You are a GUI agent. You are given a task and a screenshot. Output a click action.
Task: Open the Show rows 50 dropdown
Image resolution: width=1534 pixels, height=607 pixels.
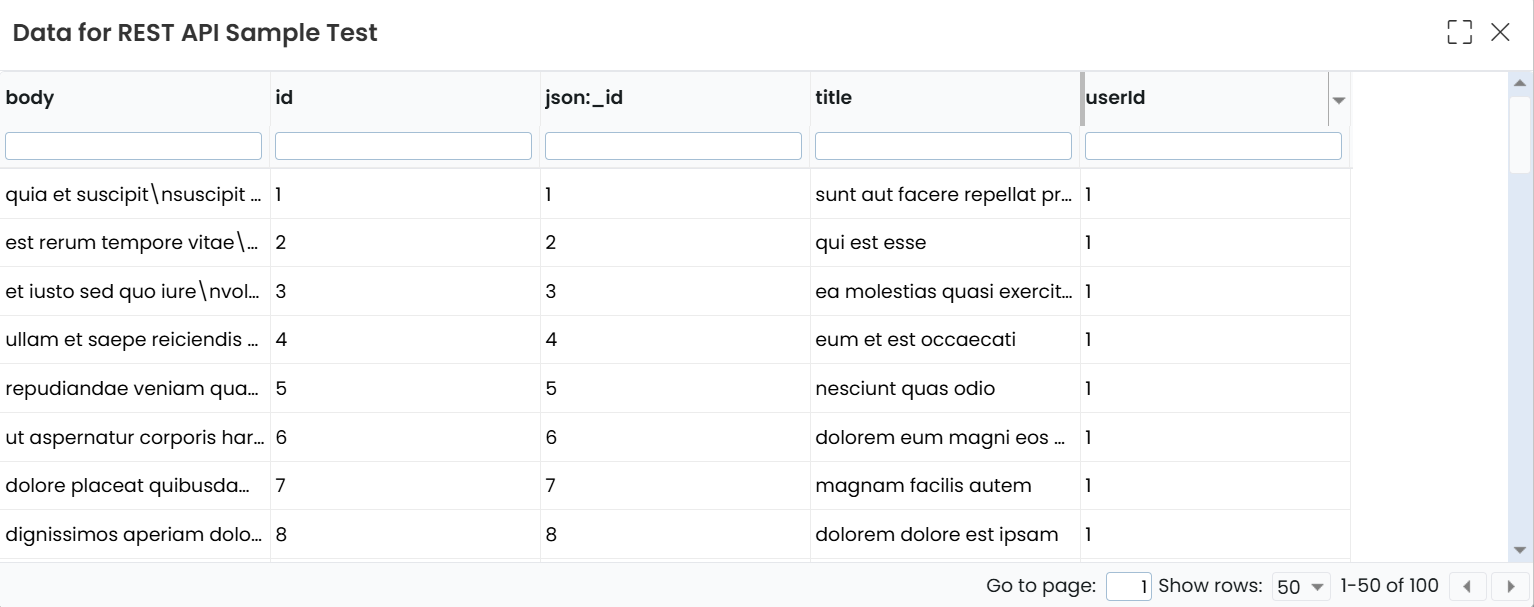click(x=1301, y=587)
